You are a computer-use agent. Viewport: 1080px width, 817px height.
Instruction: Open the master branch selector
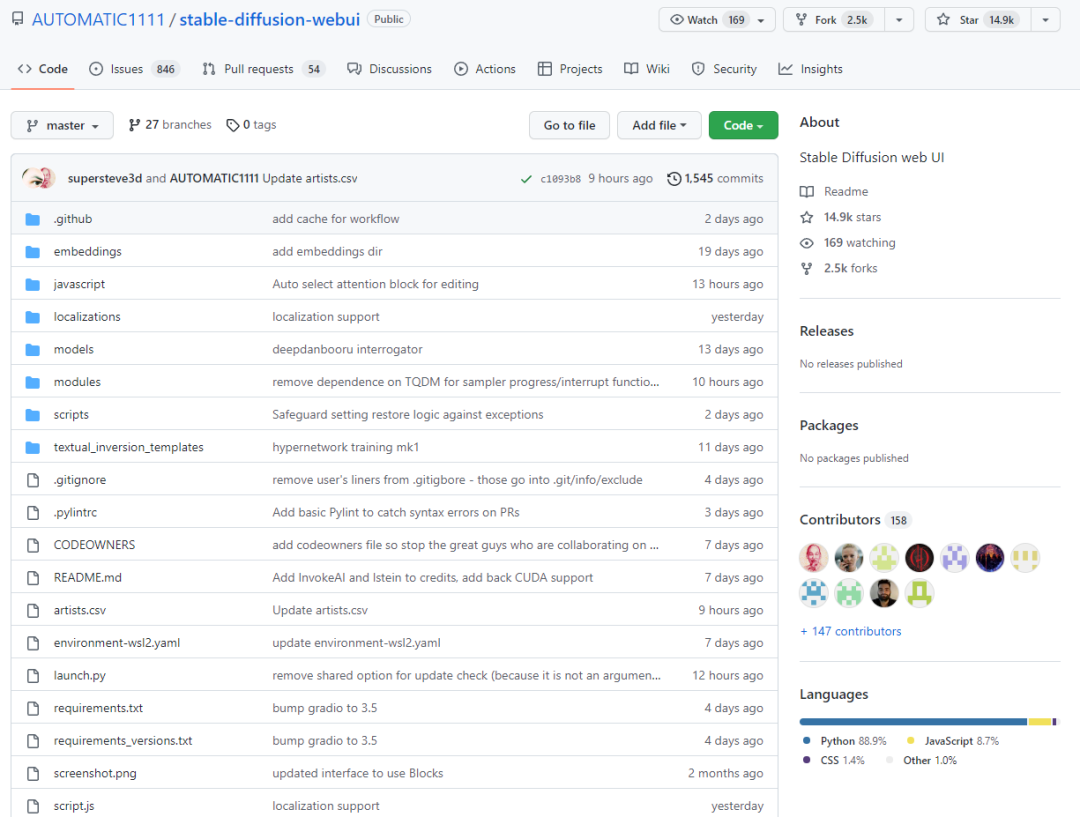(x=62, y=125)
